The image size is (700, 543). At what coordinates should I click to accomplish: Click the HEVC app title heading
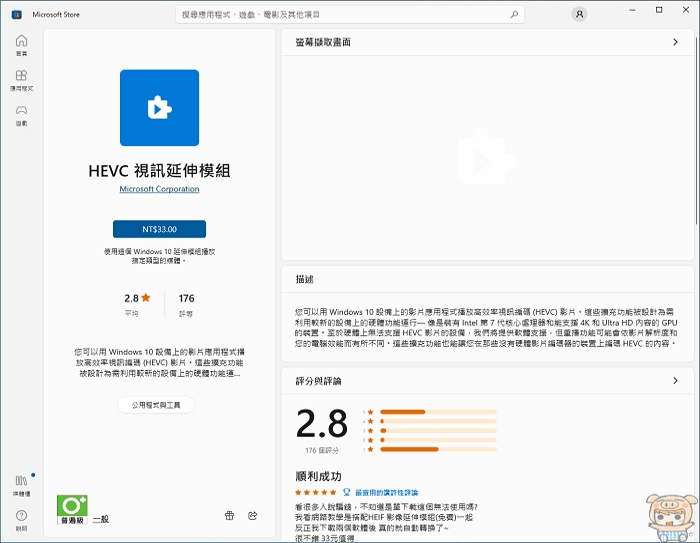pyautogui.click(x=159, y=171)
